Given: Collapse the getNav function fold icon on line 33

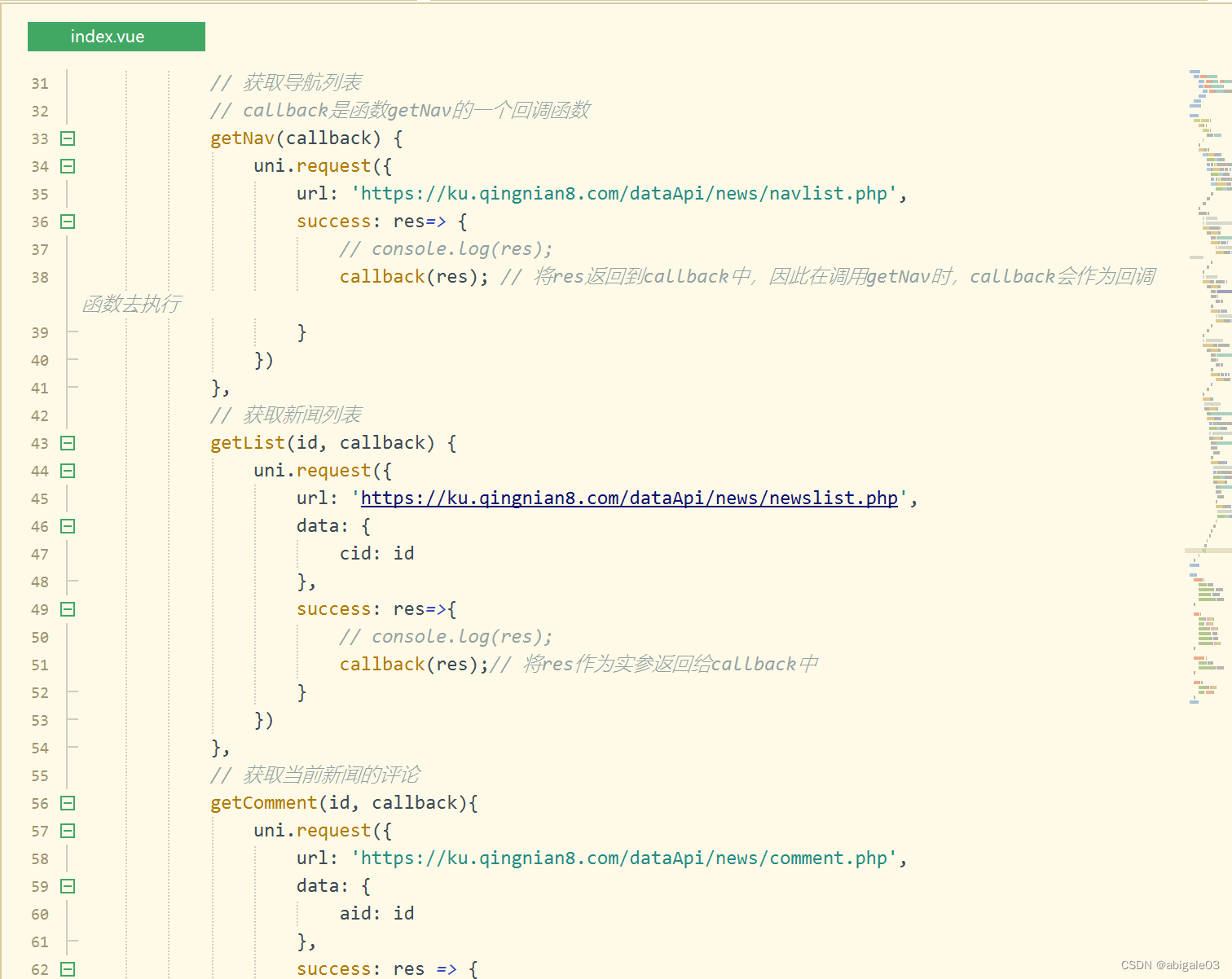Looking at the screenshot, I should pos(68,138).
